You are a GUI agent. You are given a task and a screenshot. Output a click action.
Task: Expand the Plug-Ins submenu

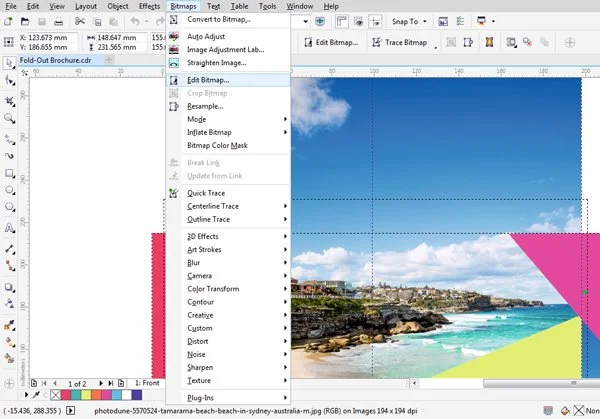pyautogui.click(x=228, y=398)
